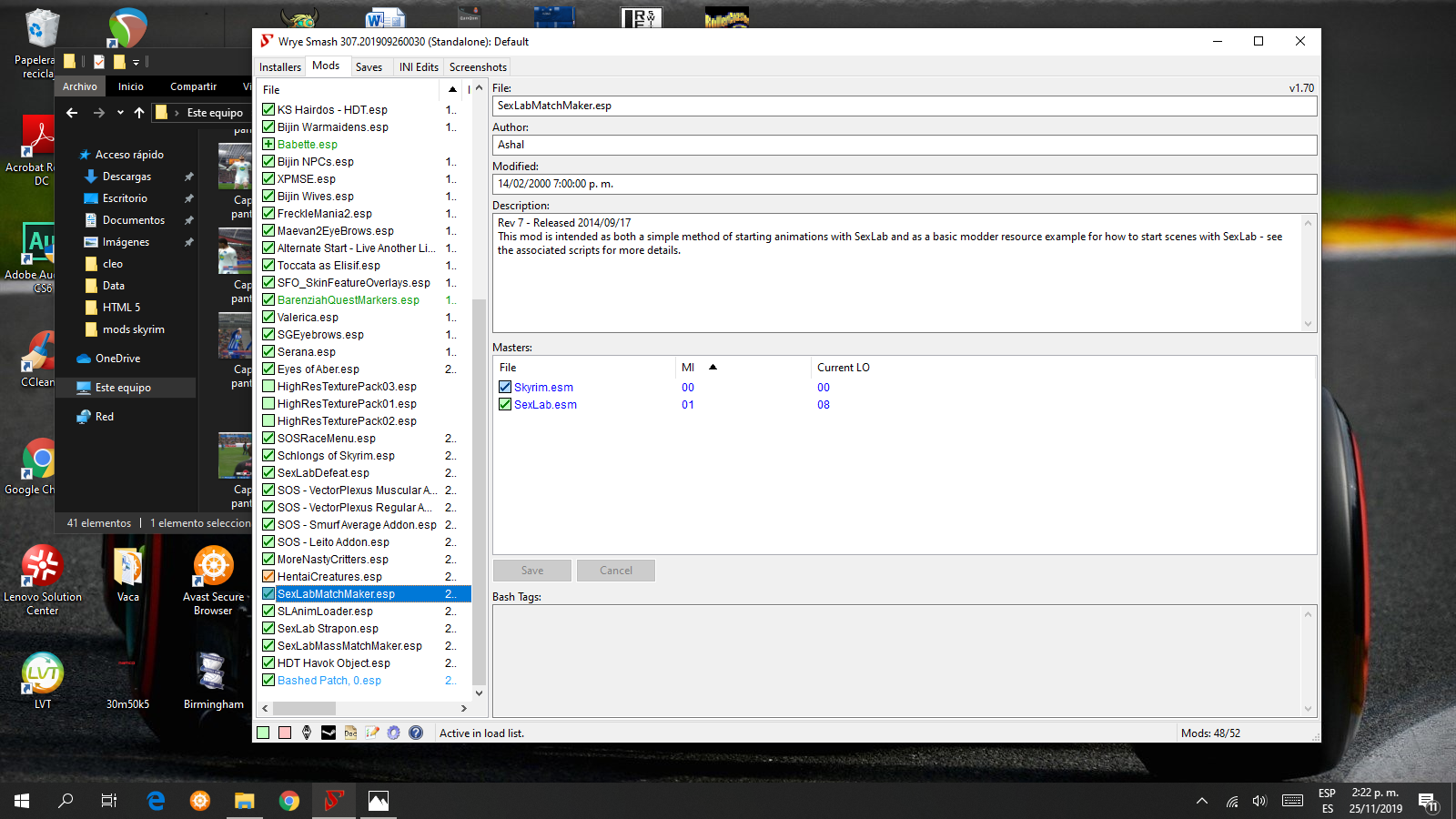Open CCleaner desktop shortcut
The image size is (1456, 819).
click(x=37, y=359)
